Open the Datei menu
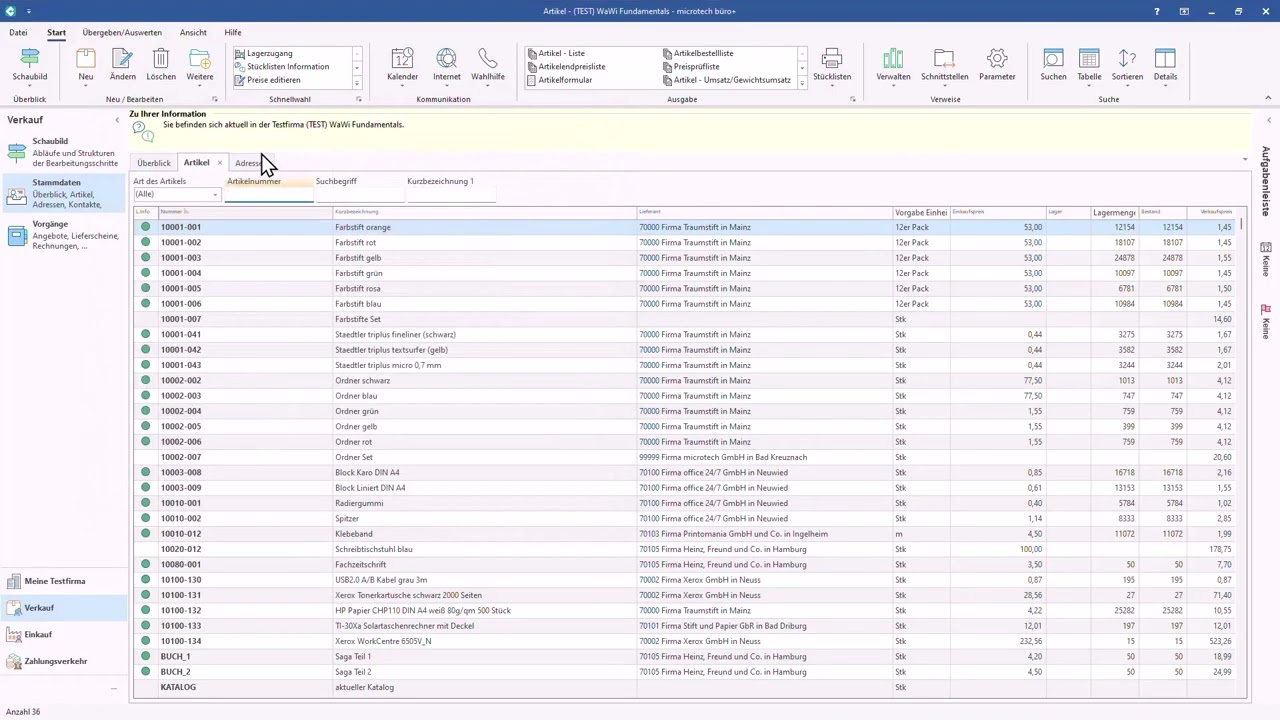 click(18, 33)
